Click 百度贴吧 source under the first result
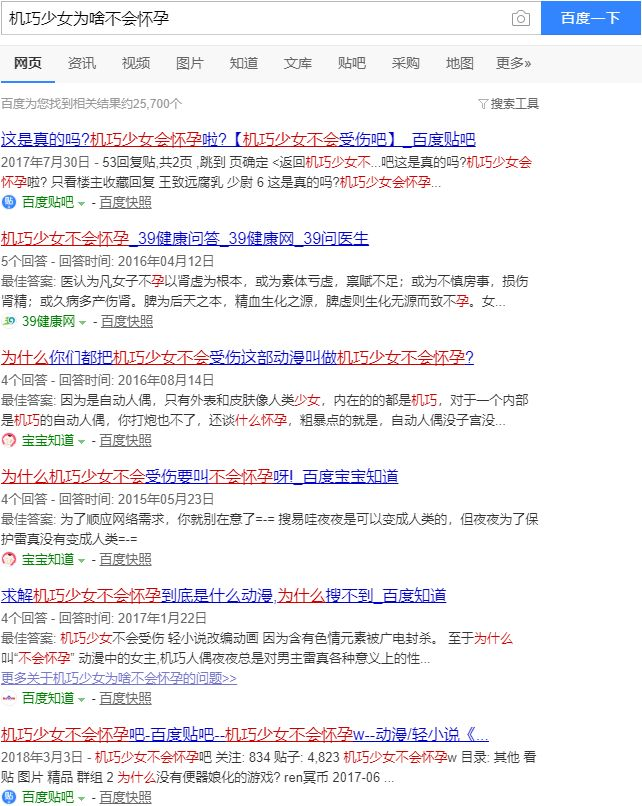Screen dimensions: 642x806 48,203
